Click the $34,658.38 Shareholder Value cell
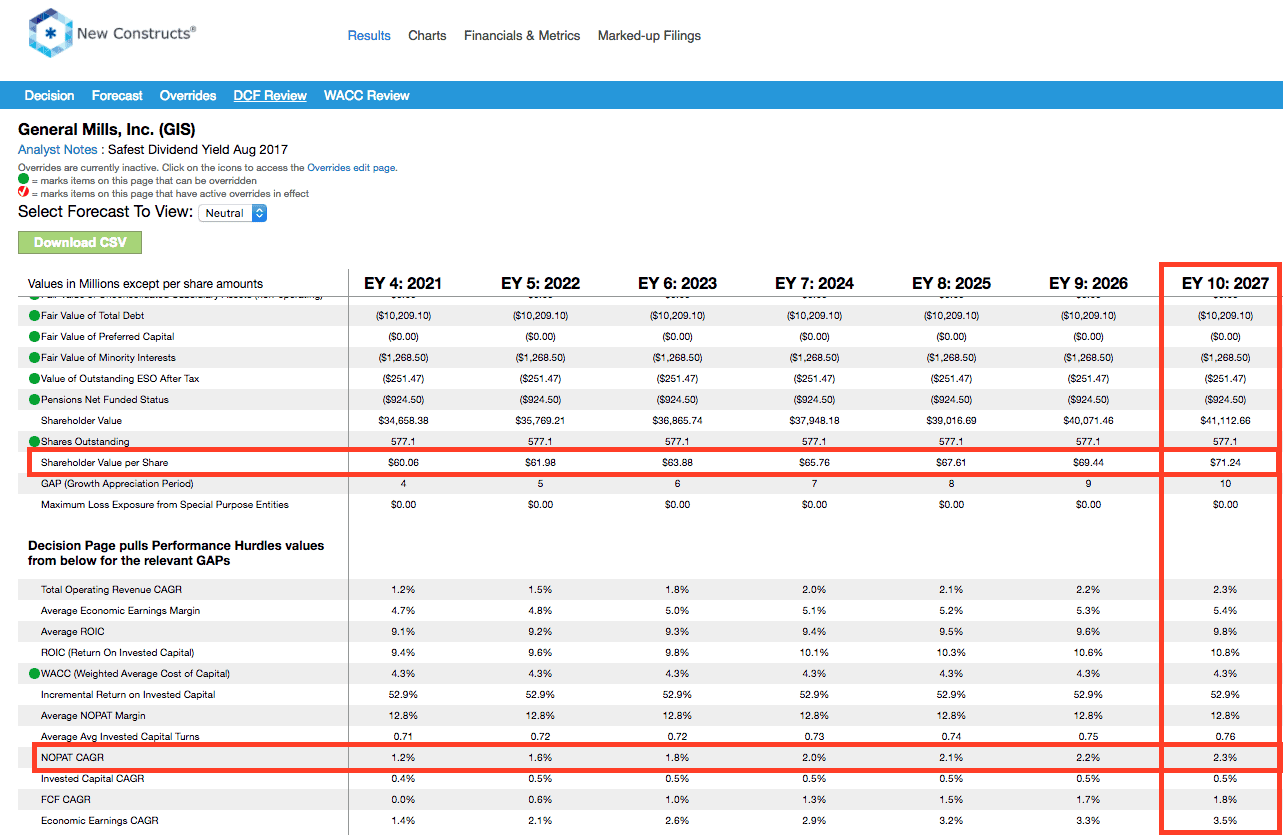1283x835 pixels. (x=403, y=420)
